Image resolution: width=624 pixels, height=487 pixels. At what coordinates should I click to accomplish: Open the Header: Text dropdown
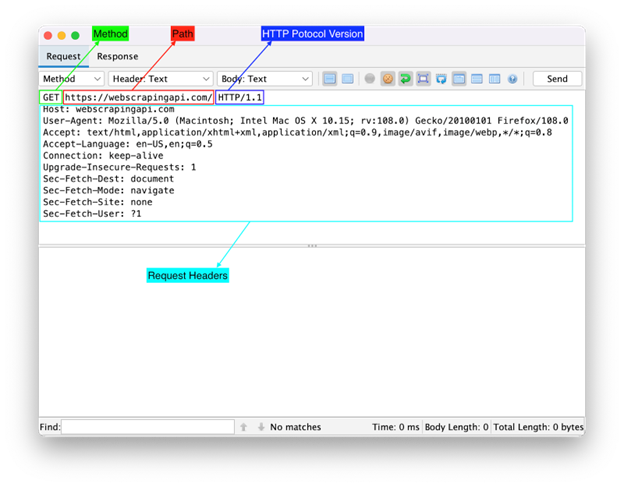(x=161, y=79)
